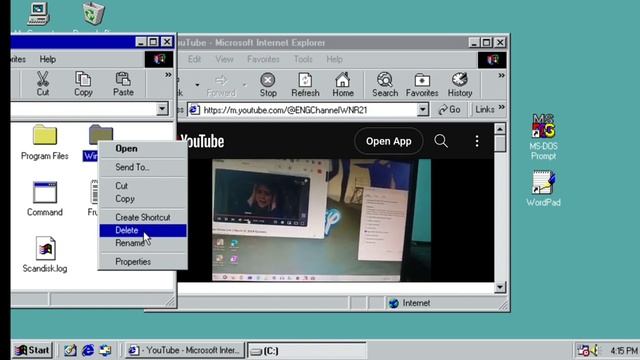The width and height of the screenshot is (640, 360).
Task: Go to Home in Internet Explorer
Action: (x=342, y=84)
